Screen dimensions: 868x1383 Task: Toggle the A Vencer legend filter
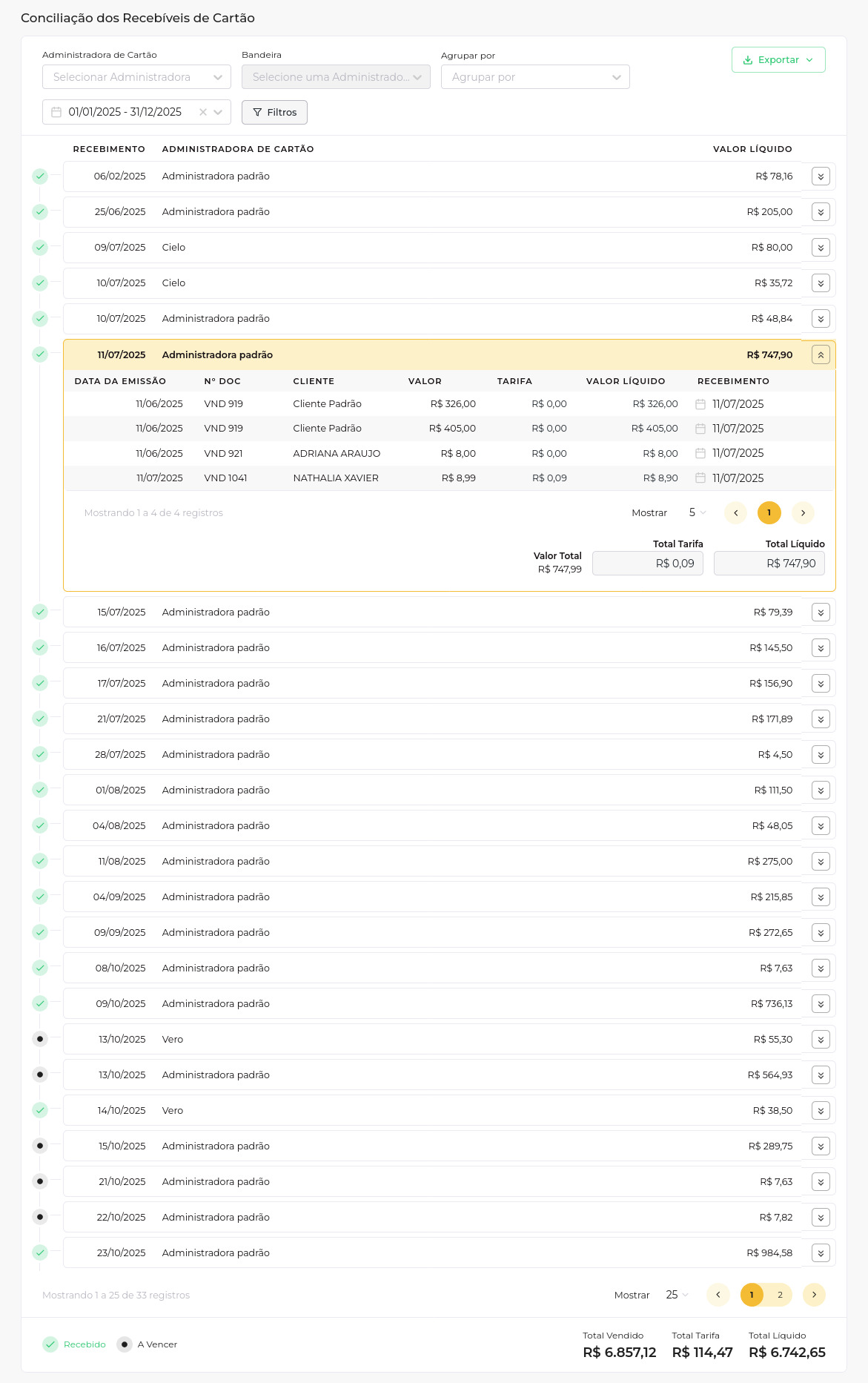pos(147,1344)
